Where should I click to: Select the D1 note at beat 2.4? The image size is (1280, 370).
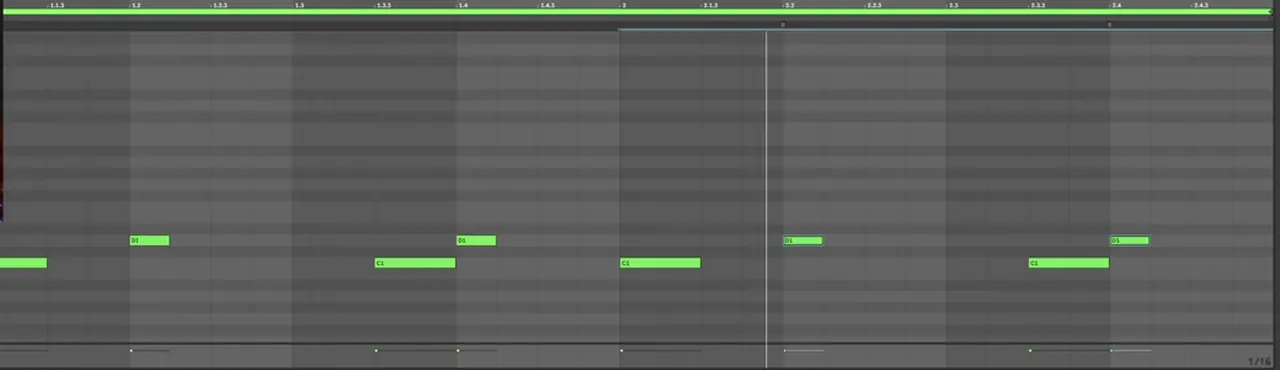(x=1130, y=240)
